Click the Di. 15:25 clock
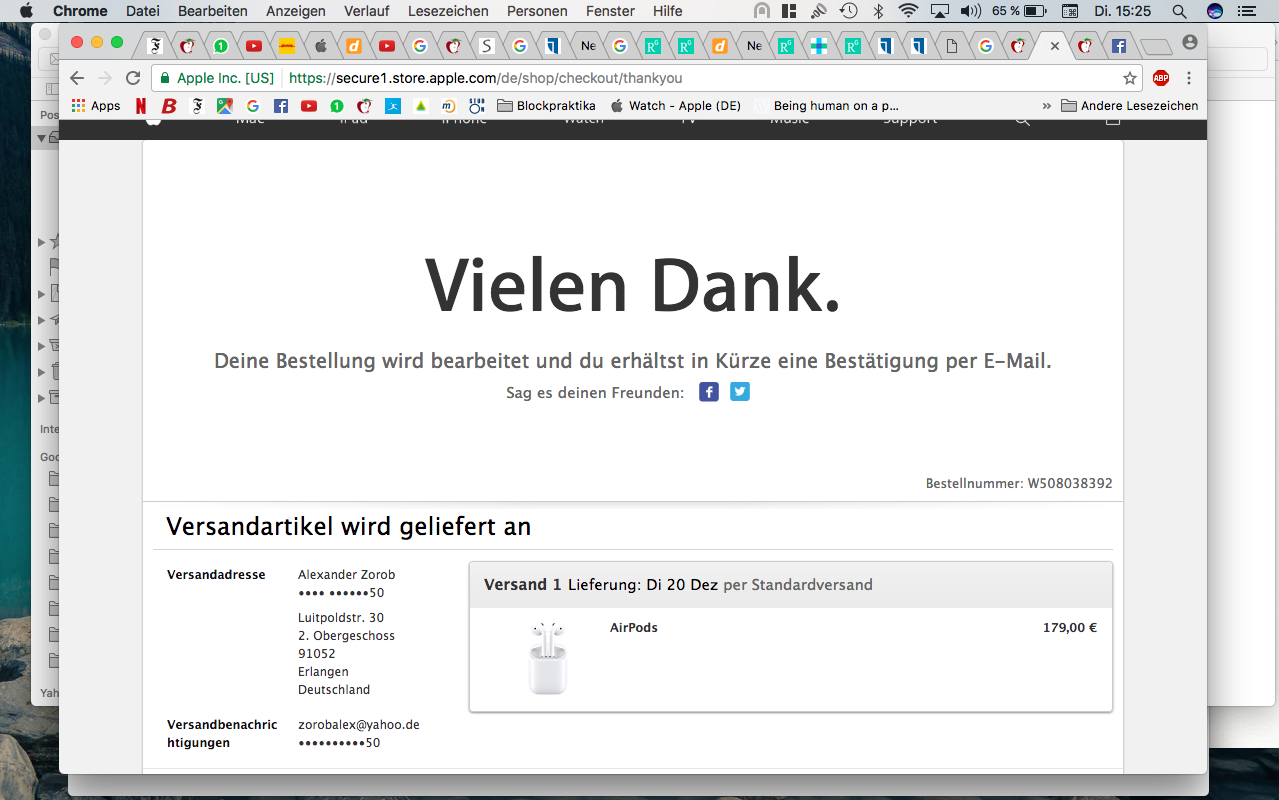 pos(1121,11)
